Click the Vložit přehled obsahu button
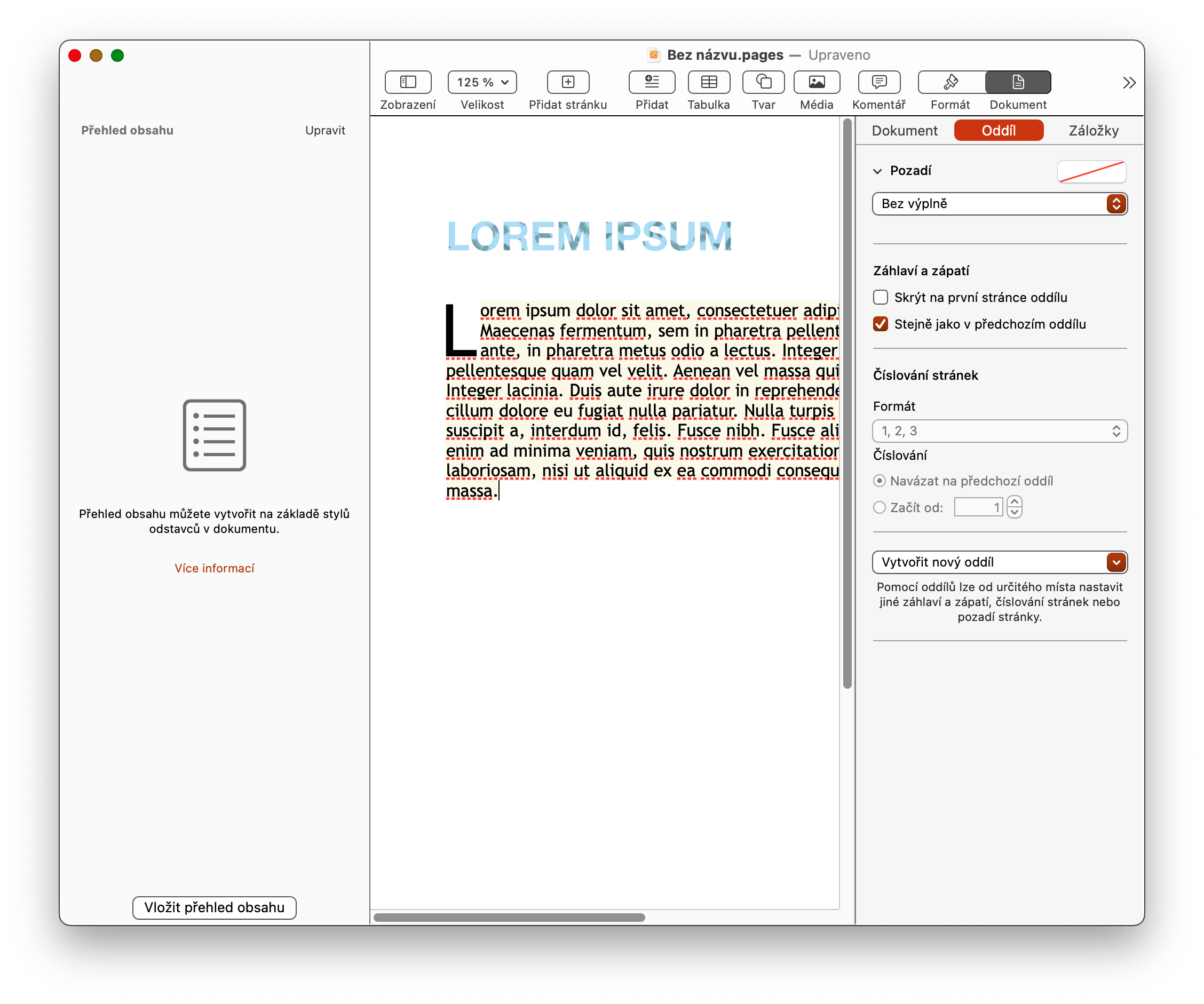The height and width of the screenshot is (1004, 1204). coord(214,908)
